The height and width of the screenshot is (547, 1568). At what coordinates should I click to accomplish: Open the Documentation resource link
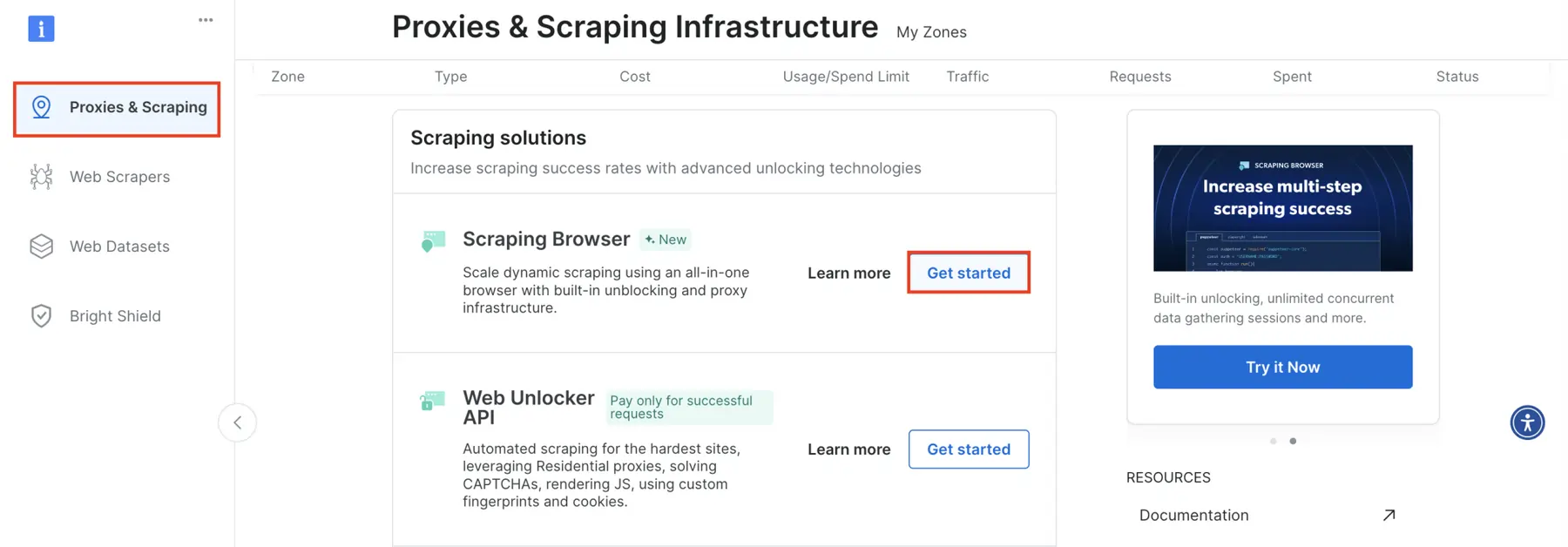pyautogui.click(x=1193, y=515)
